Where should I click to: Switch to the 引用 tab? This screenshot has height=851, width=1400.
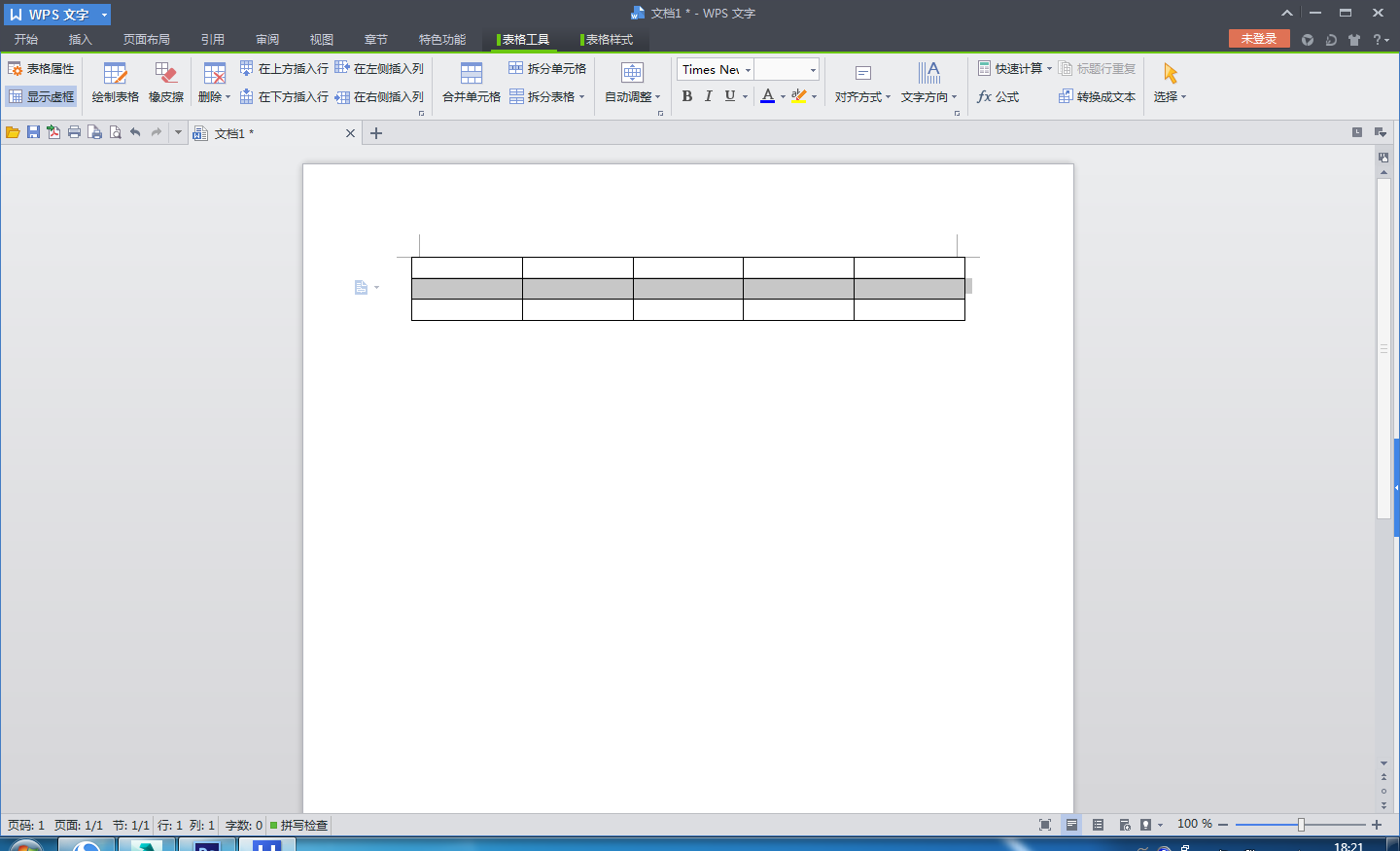[x=213, y=40]
